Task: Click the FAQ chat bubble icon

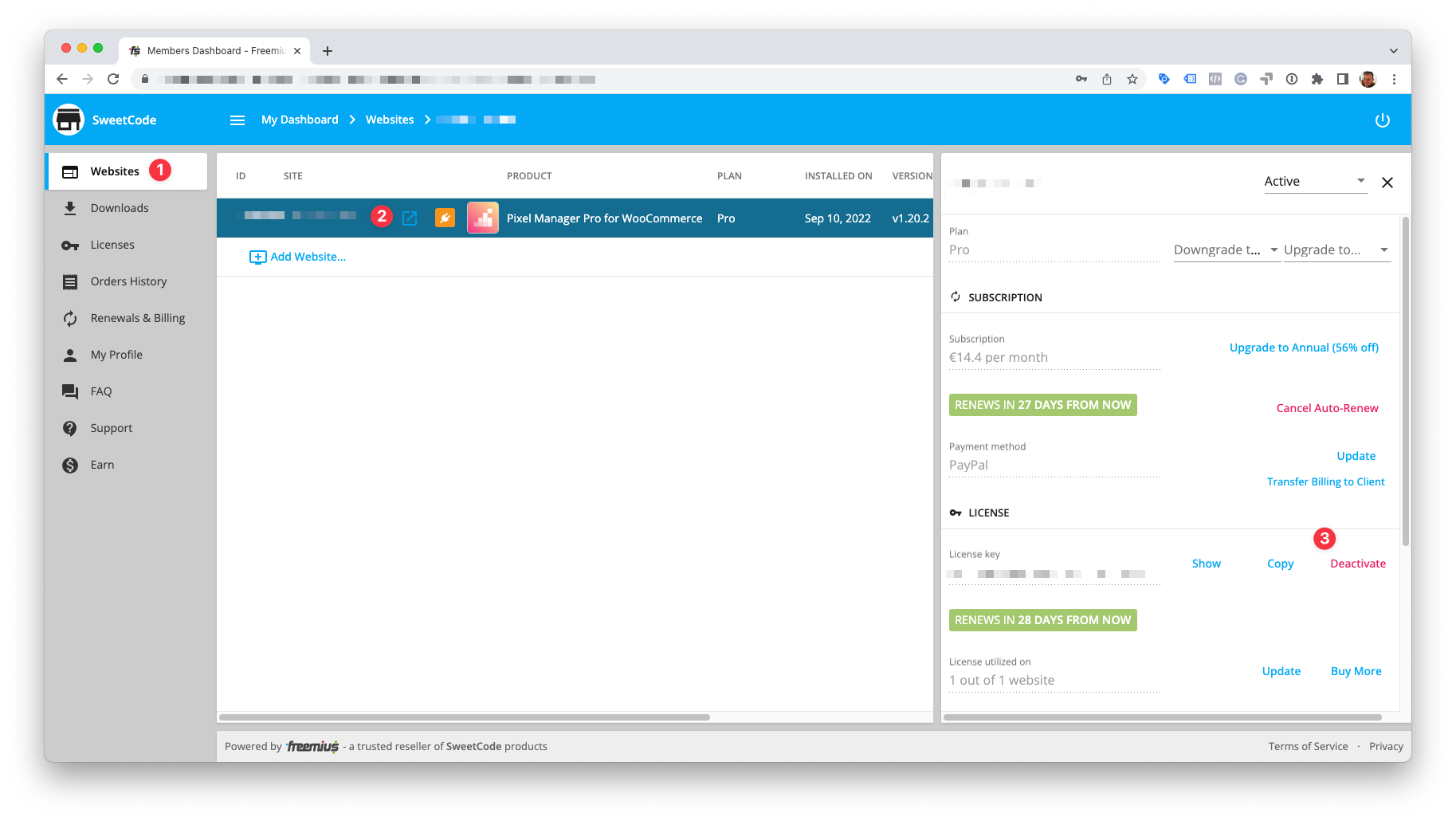Action: [x=70, y=391]
